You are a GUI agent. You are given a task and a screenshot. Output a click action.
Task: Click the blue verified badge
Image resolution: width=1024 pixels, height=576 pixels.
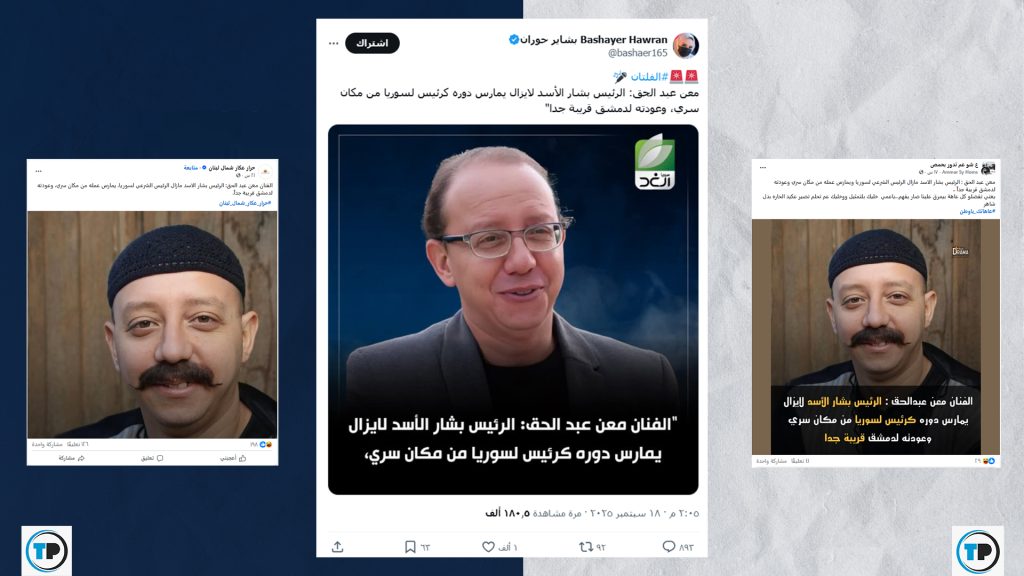click(x=514, y=40)
